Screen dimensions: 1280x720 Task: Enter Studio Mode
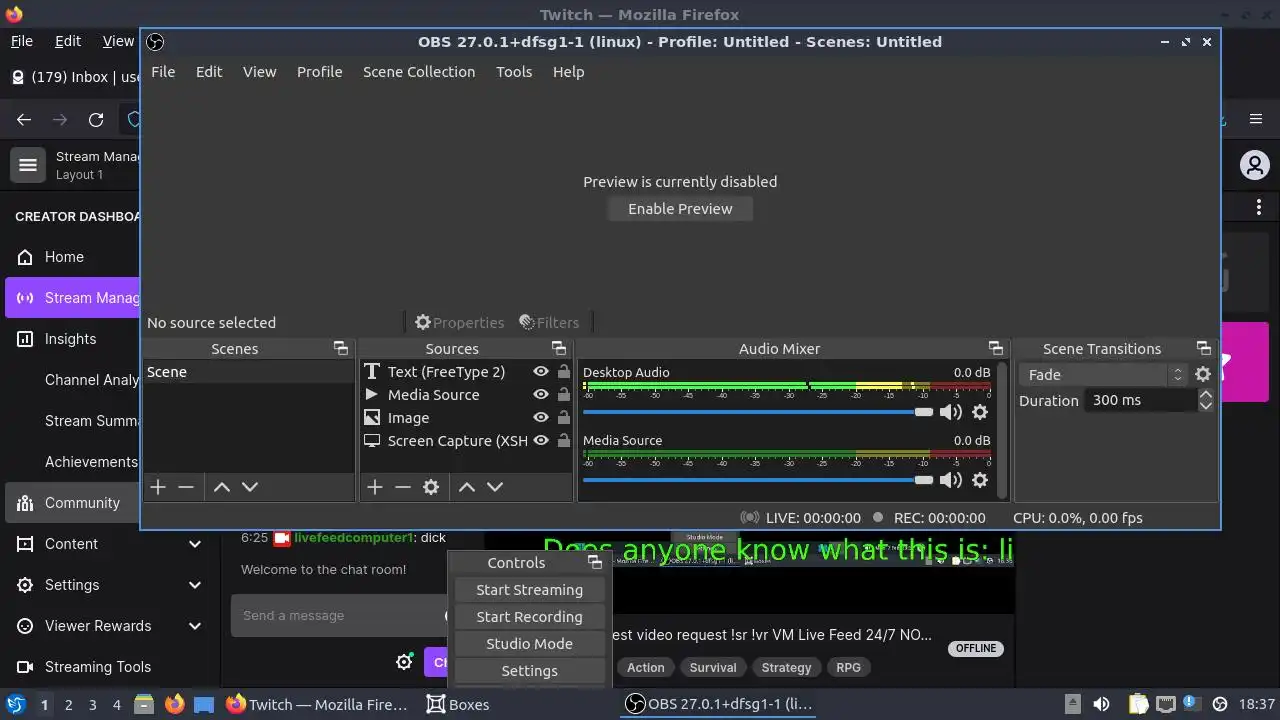(529, 644)
